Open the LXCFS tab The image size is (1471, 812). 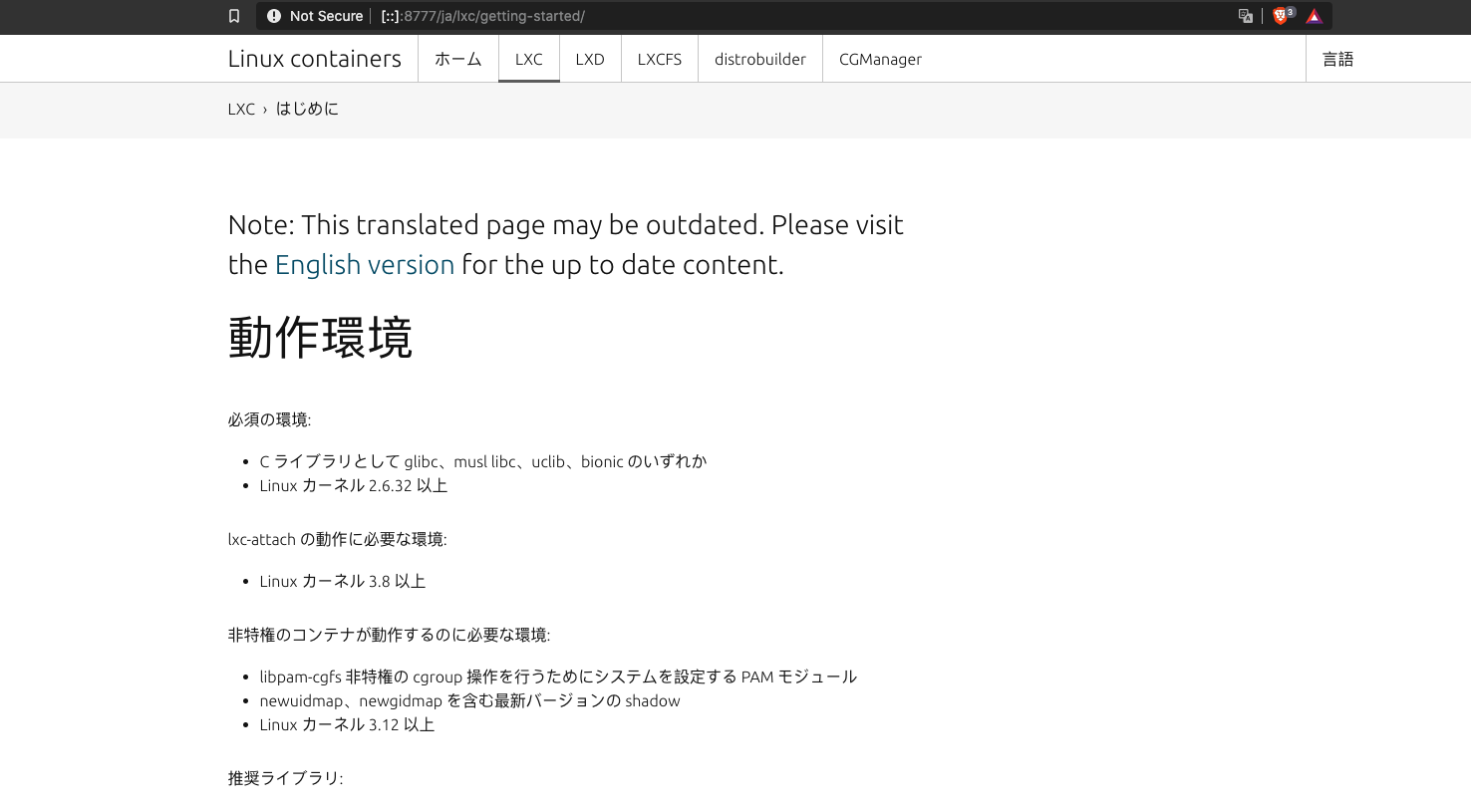click(660, 59)
